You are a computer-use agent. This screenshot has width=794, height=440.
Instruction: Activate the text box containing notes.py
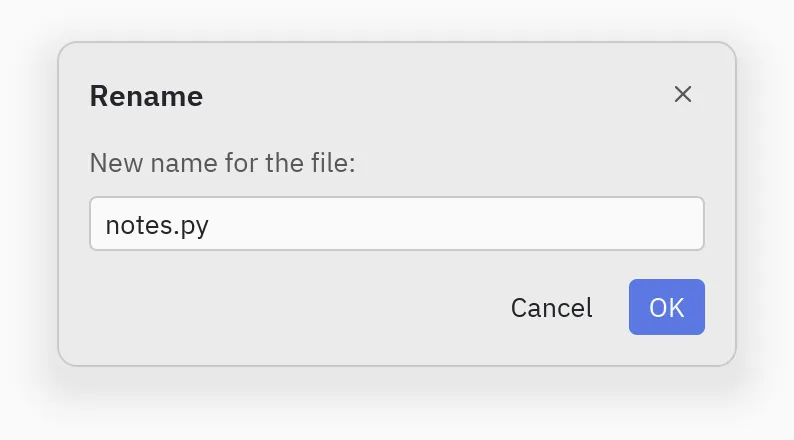point(397,224)
